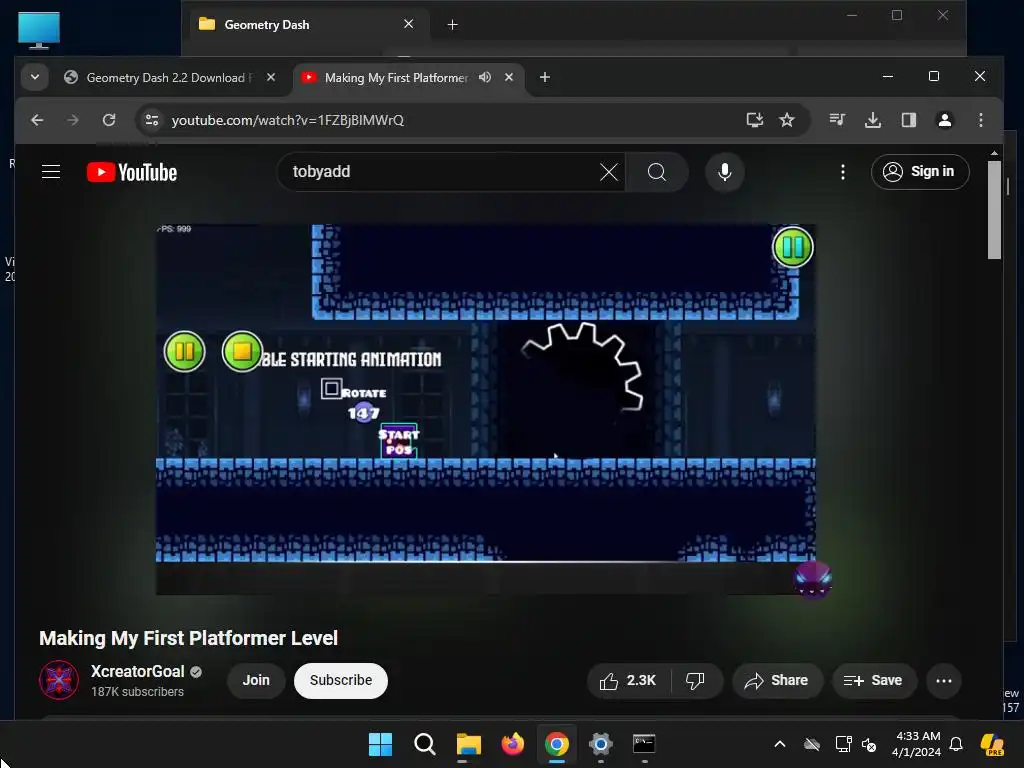Click the page vertical scrollbar thumb
Image resolution: width=1024 pixels, height=768 pixels.
(994, 209)
